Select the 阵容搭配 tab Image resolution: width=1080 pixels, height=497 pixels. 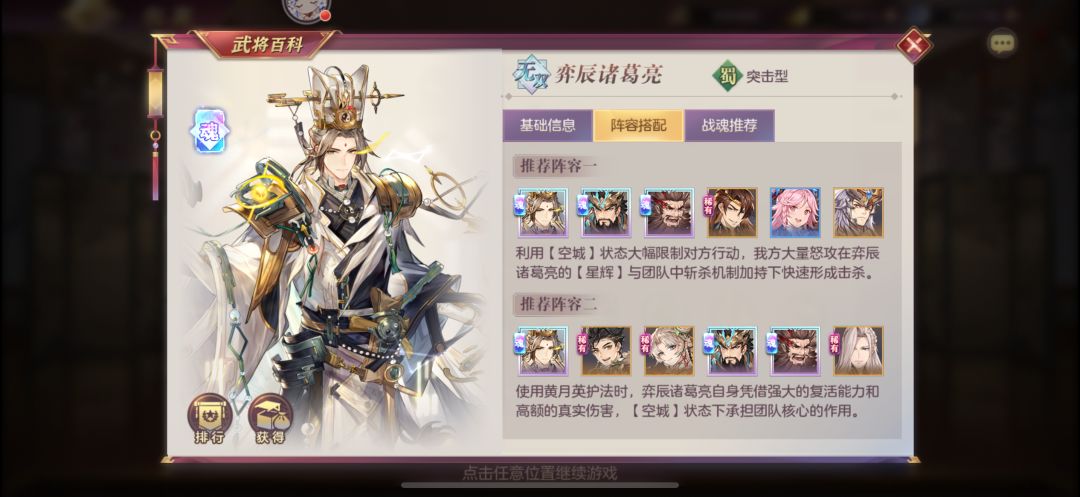639,125
